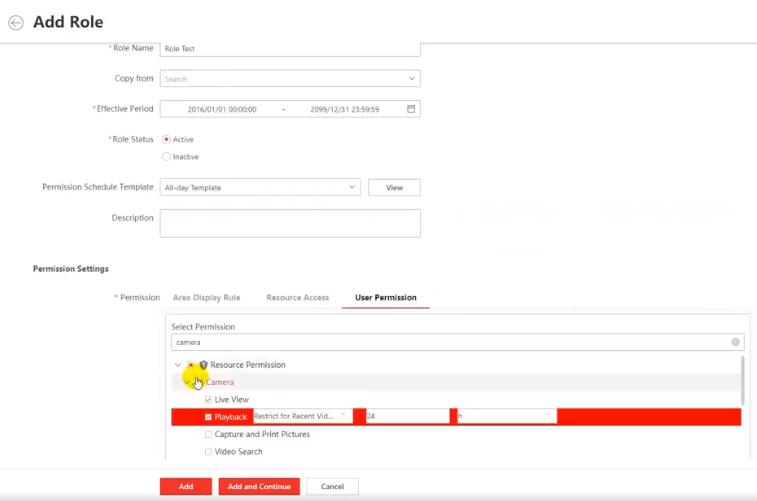
Task: Click the Description text area
Action: click(290, 223)
